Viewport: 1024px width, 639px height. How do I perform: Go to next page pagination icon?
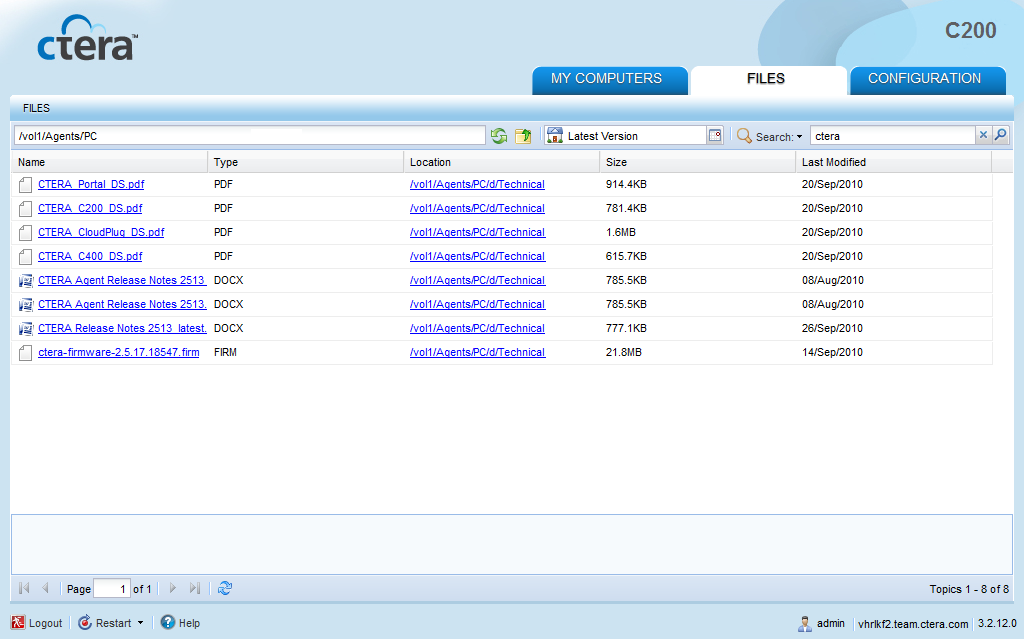tap(172, 588)
